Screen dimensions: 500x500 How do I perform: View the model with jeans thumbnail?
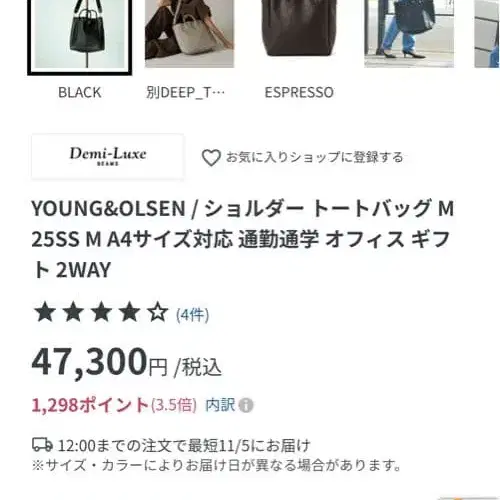coord(409,33)
